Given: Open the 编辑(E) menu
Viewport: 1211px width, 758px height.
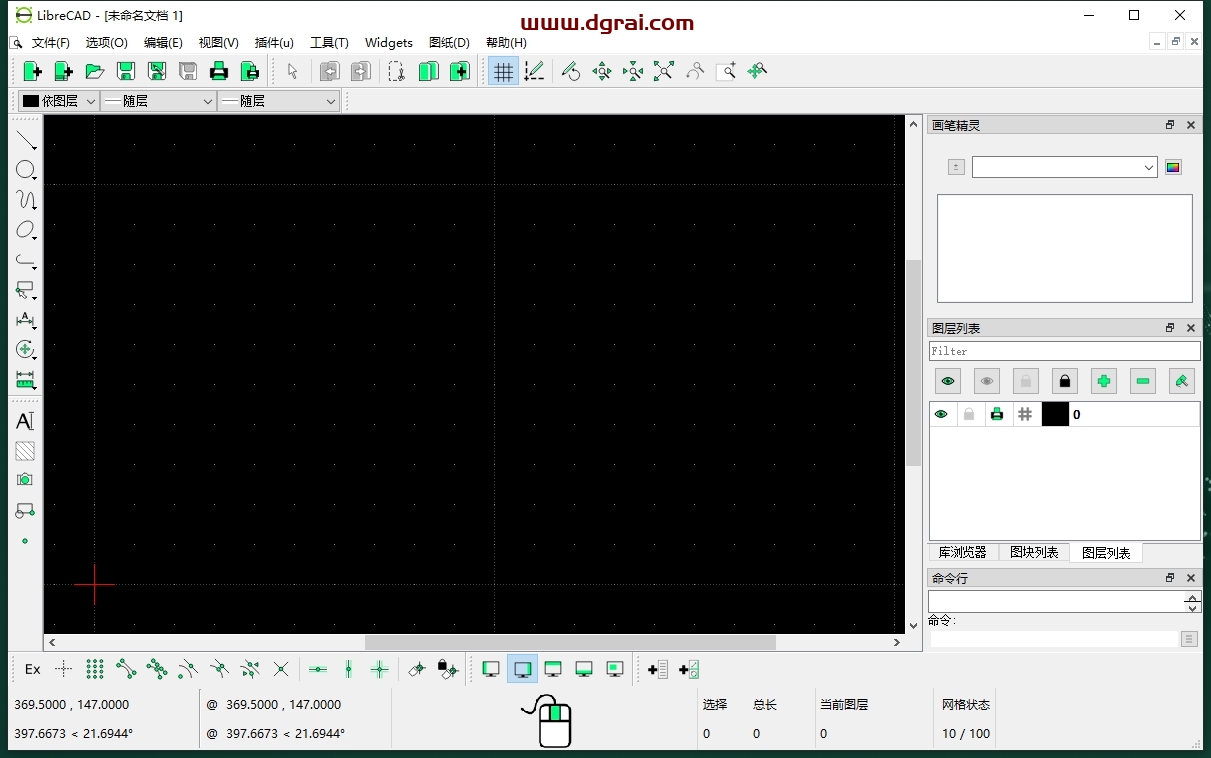Looking at the screenshot, I should (x=163, y=43).
